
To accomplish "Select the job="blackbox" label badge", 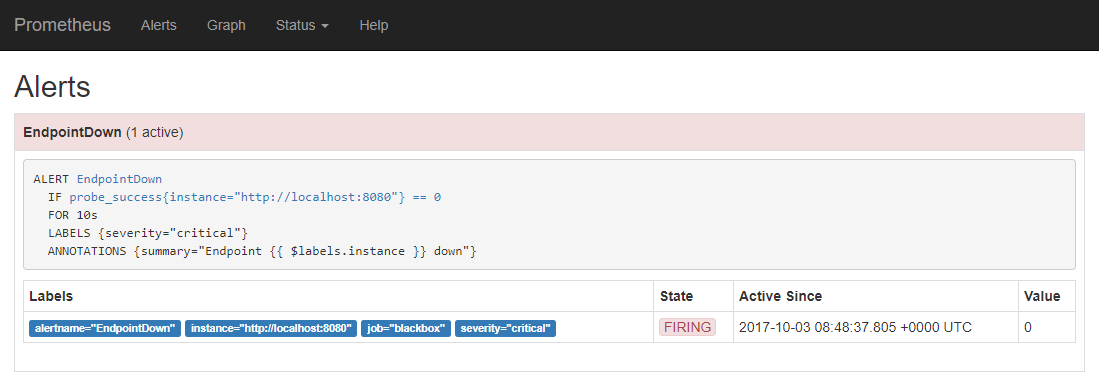I will tap(406, 328).
